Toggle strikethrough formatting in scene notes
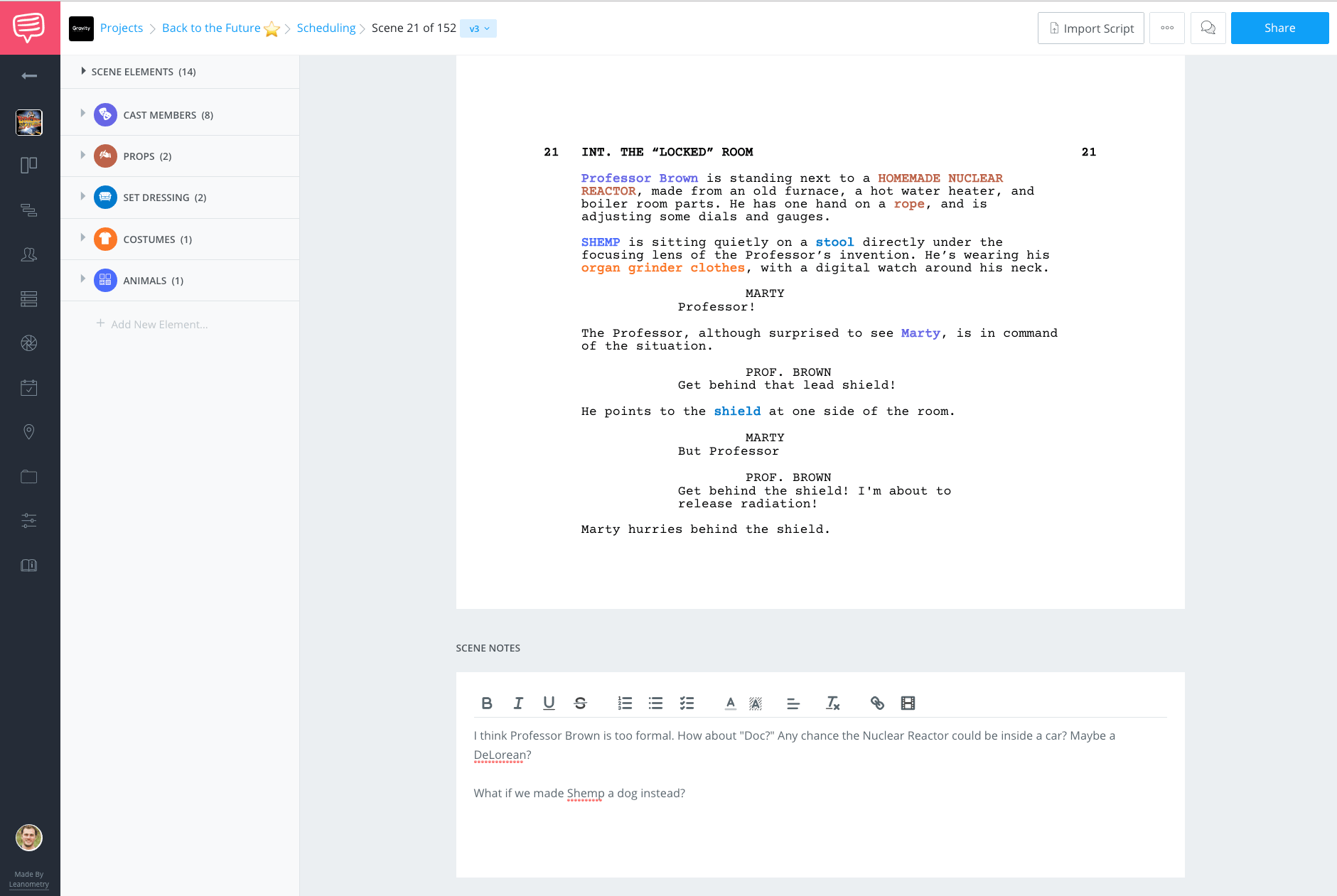Viewport: 1337px width, 896px height. point(580,703)
